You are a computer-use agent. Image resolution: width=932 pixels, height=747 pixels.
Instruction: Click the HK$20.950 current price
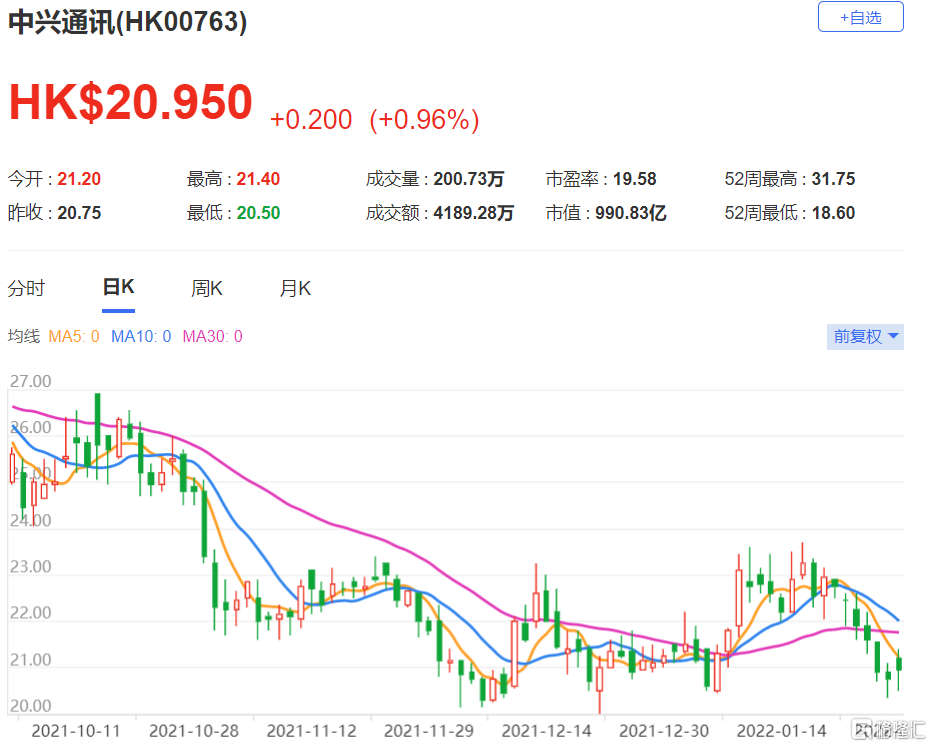[131, 102]
